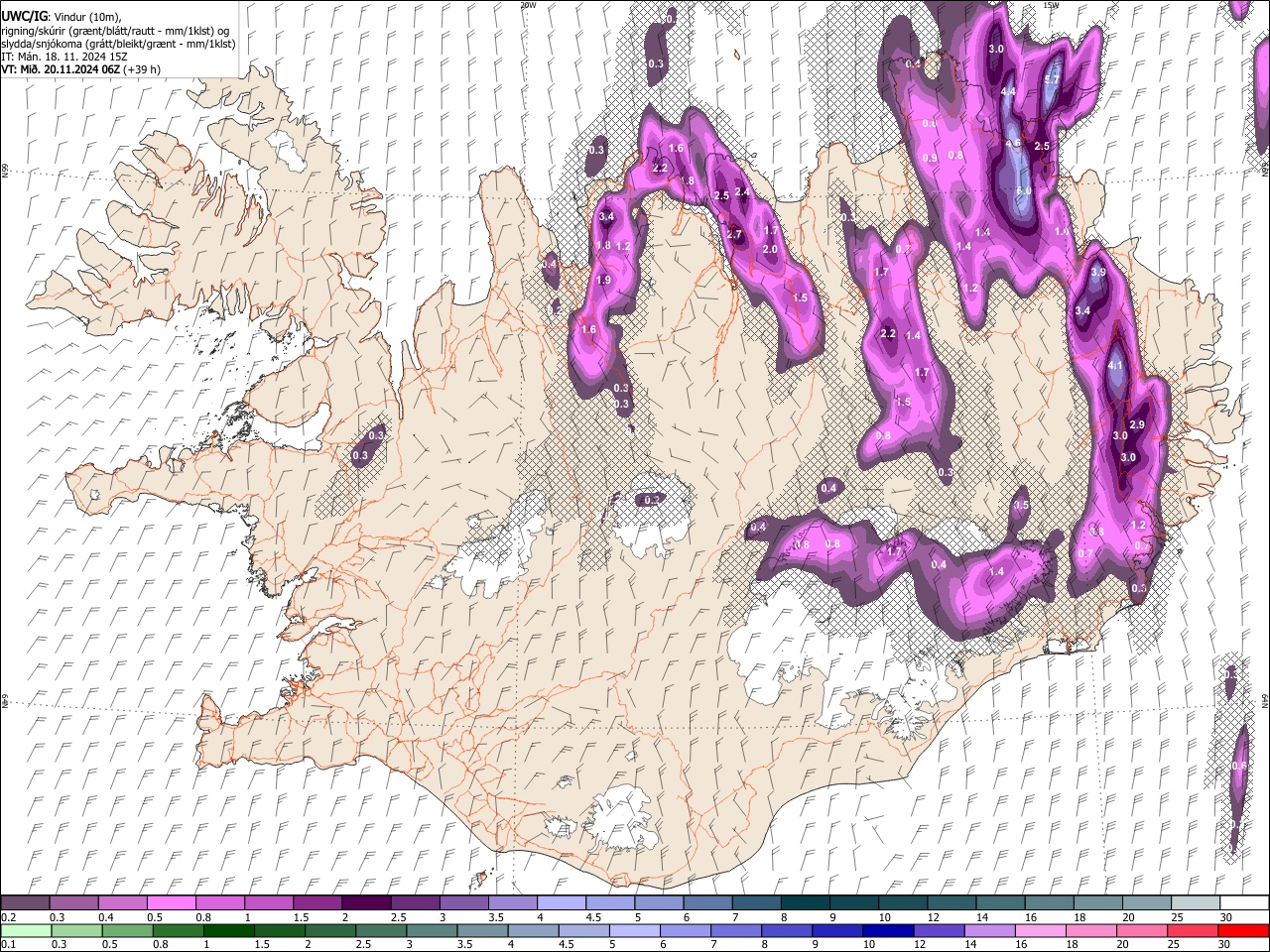Click the dark teal upper swatch between 8 and 9
1270x952 pixels.
point(806,903)
